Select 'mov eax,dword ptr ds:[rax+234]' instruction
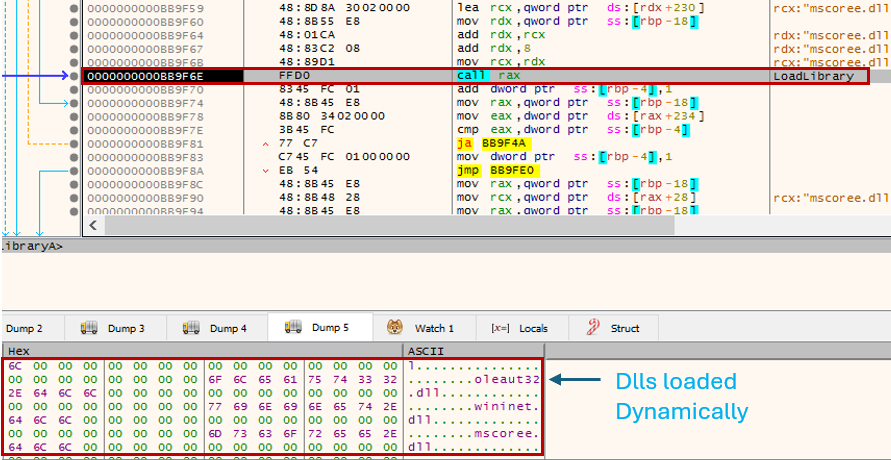This screenshot has width=891, height=460. 581,116
